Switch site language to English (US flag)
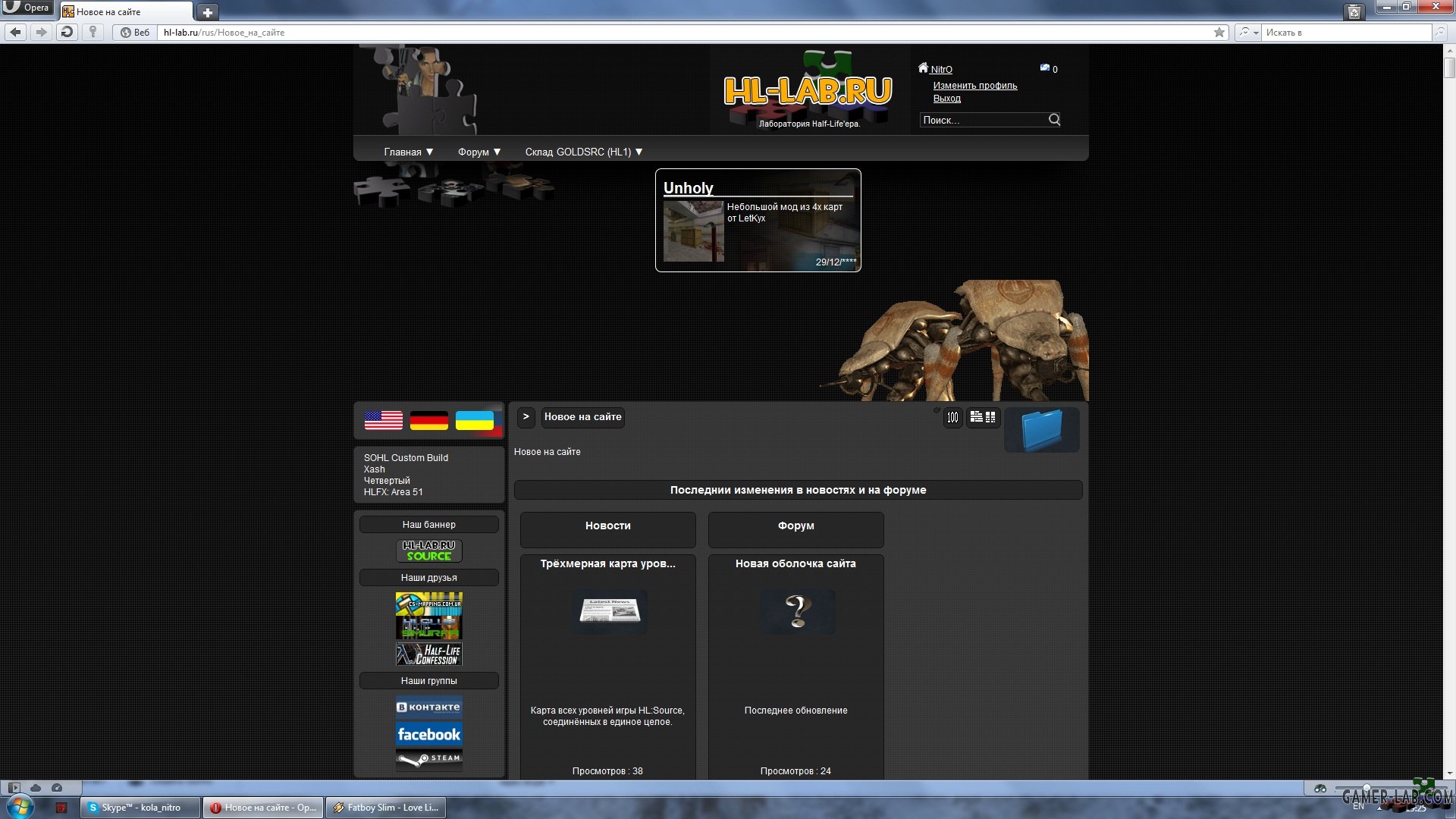Screen dimensions: 1456x819 point(384,420)
